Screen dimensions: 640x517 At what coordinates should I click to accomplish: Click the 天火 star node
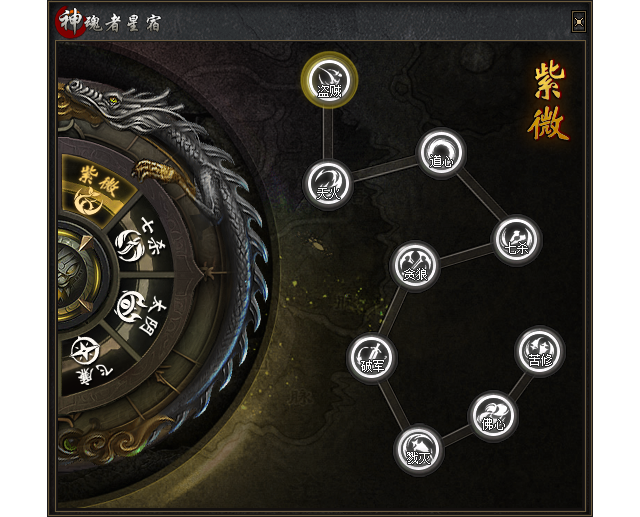pos(328,184)
